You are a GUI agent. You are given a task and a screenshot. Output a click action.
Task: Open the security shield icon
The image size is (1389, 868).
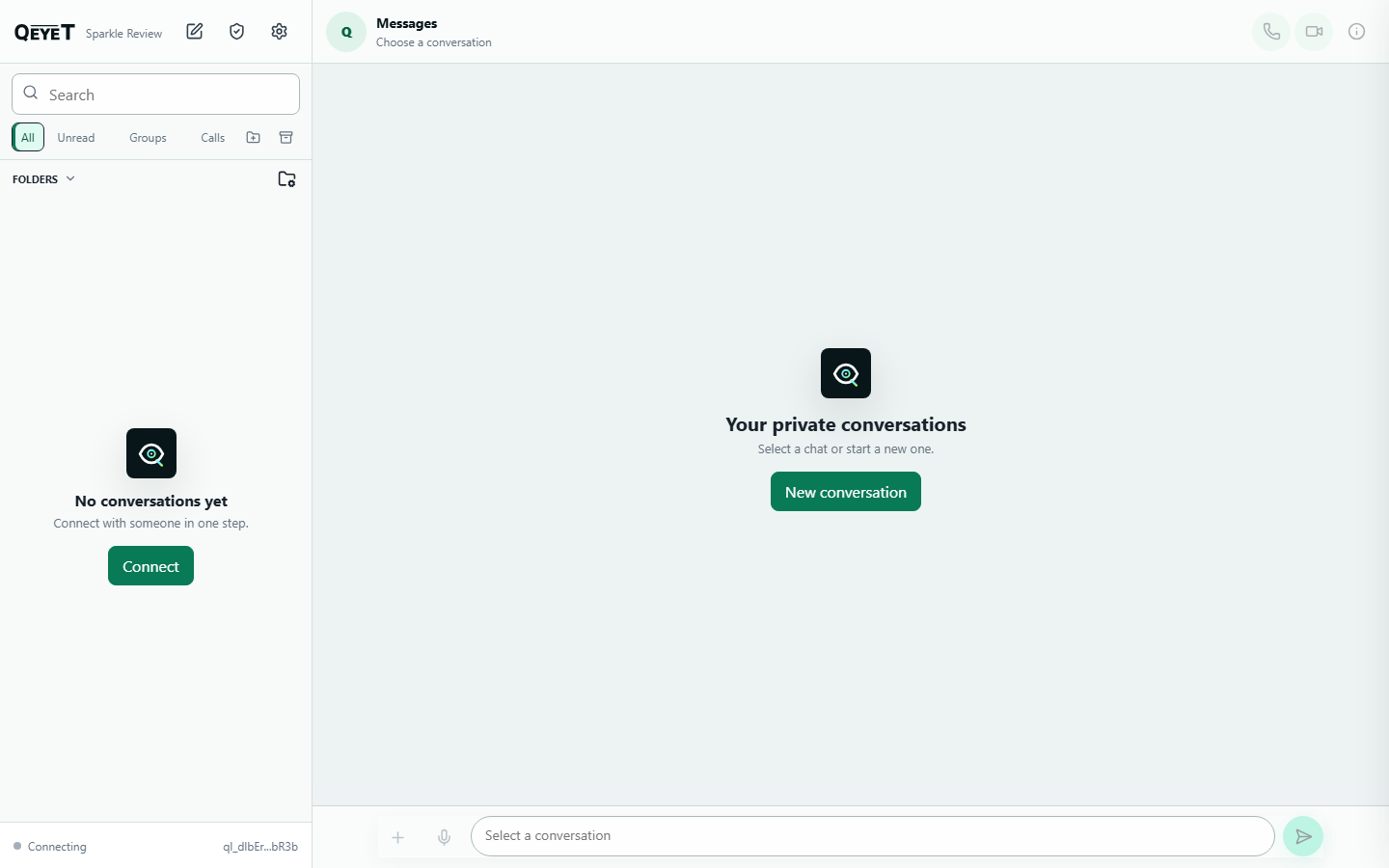[x=237, y=32]
